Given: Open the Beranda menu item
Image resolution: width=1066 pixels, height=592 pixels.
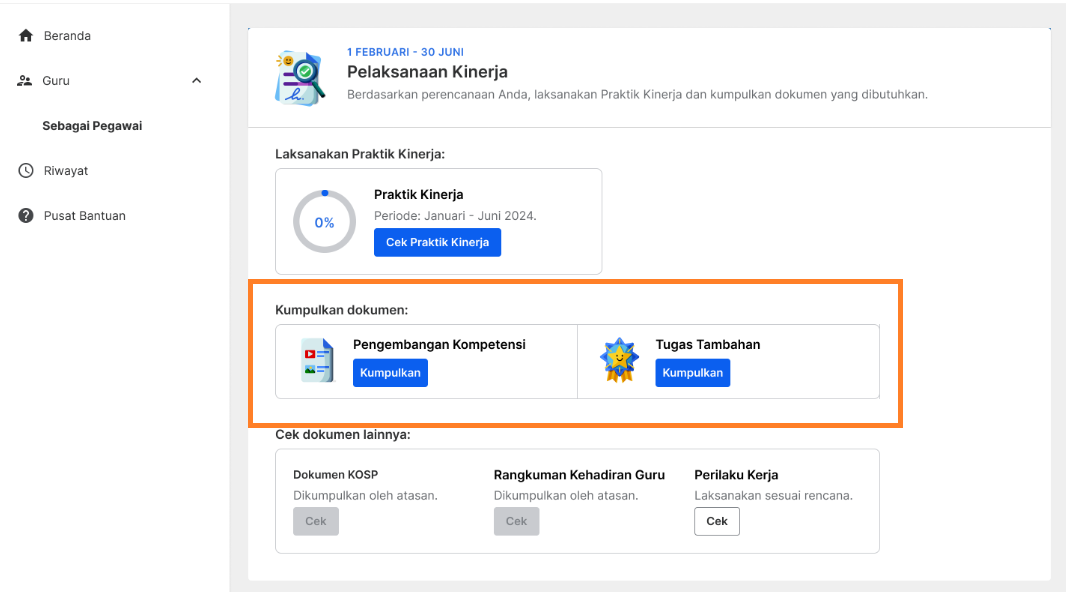Looking at the screenshot, I should point(67,35).
